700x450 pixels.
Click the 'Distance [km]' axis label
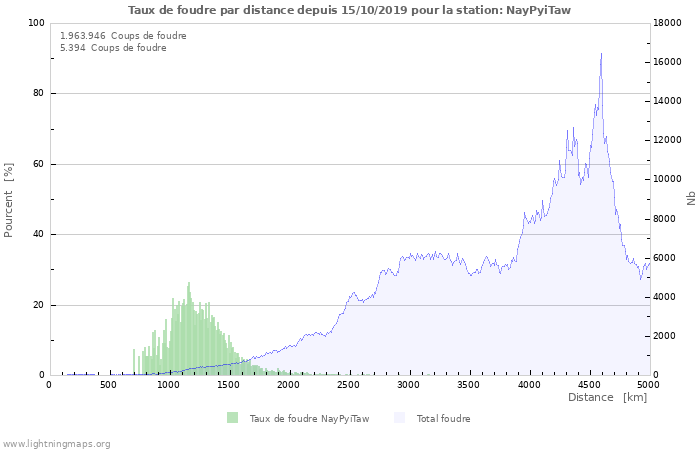click(607, 398)
